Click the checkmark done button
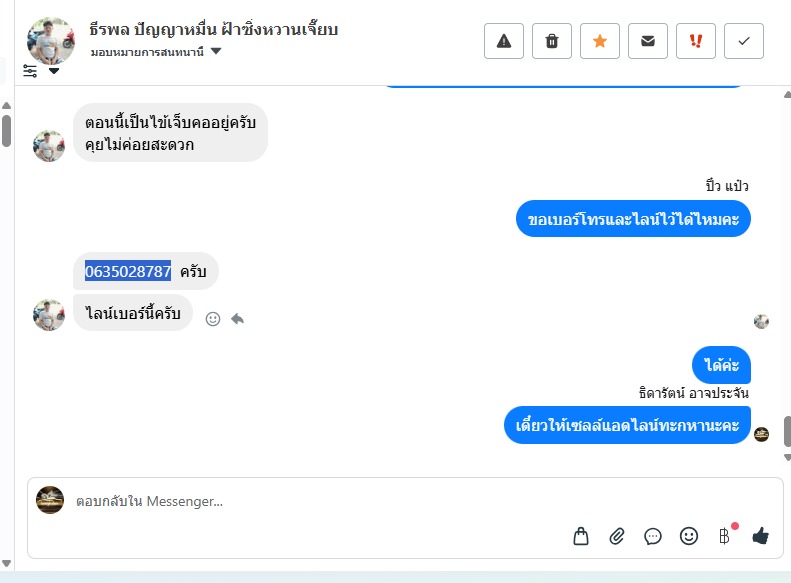The width and height of the screenshot is (791, 583). pyautogui.click(x=744, y=41)
